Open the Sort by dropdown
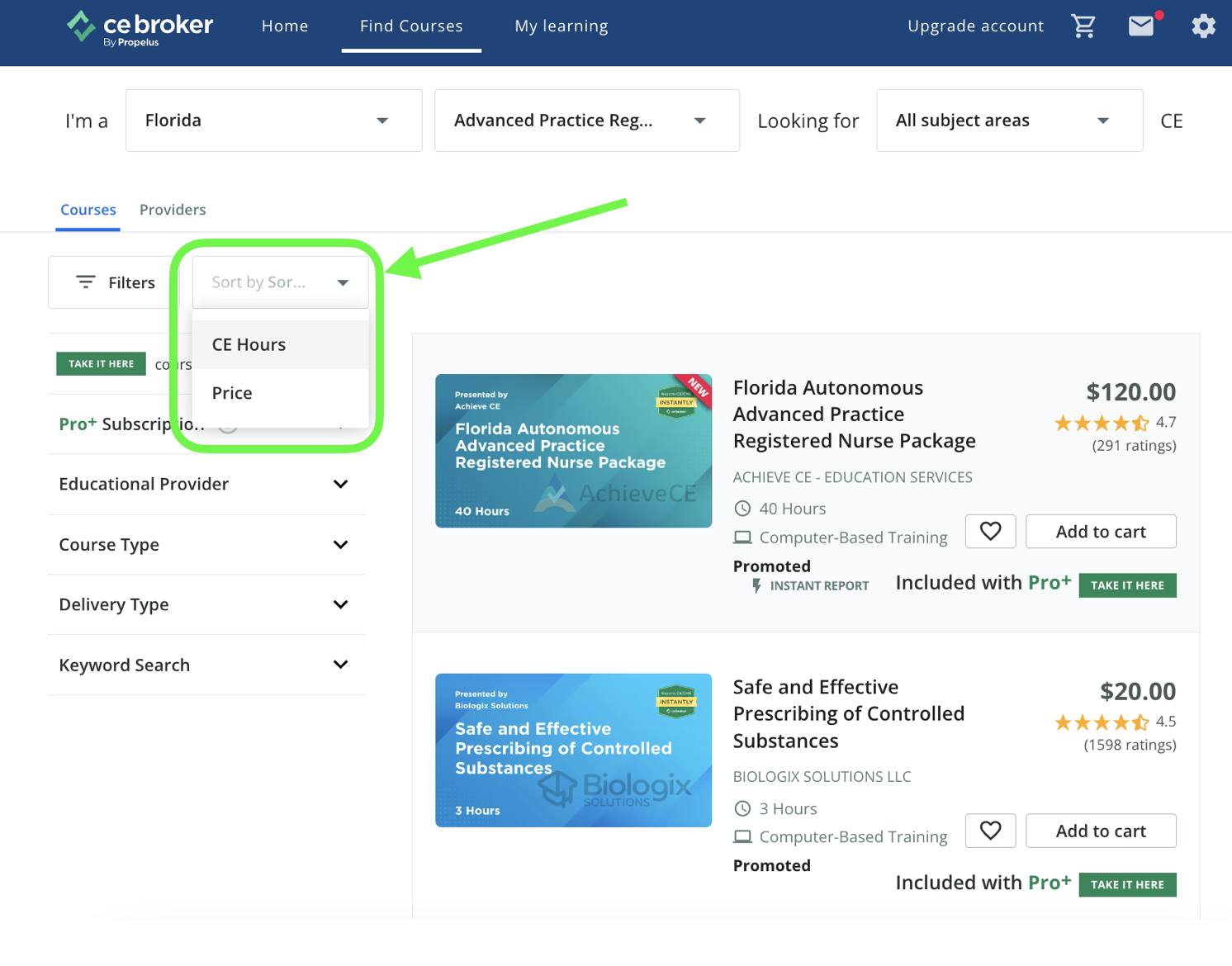 [280, 282]
